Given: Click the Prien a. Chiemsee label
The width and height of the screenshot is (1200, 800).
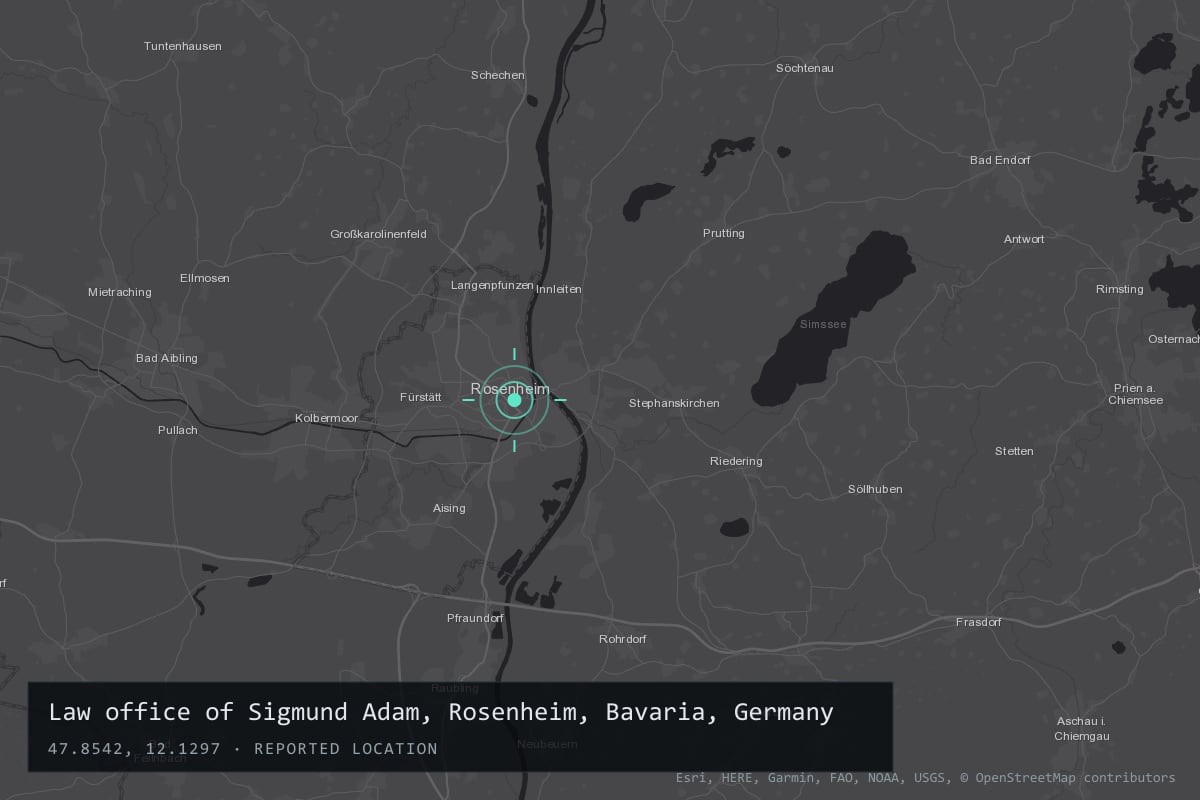Looking at the screenshot, I should click(1135, 394).
